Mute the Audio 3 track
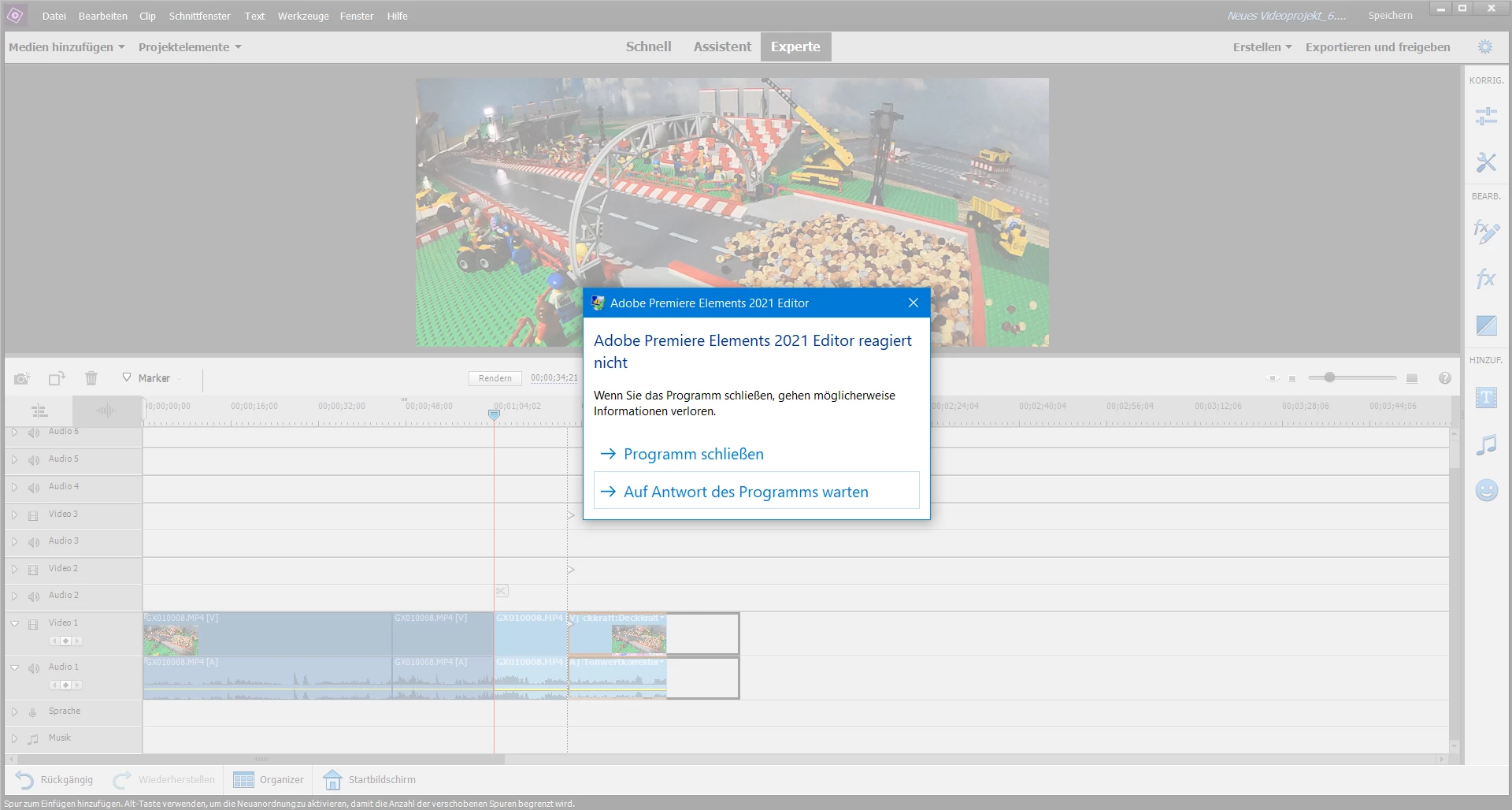The height and width of the screenshot is (810, 1512). tap(34, 542)
